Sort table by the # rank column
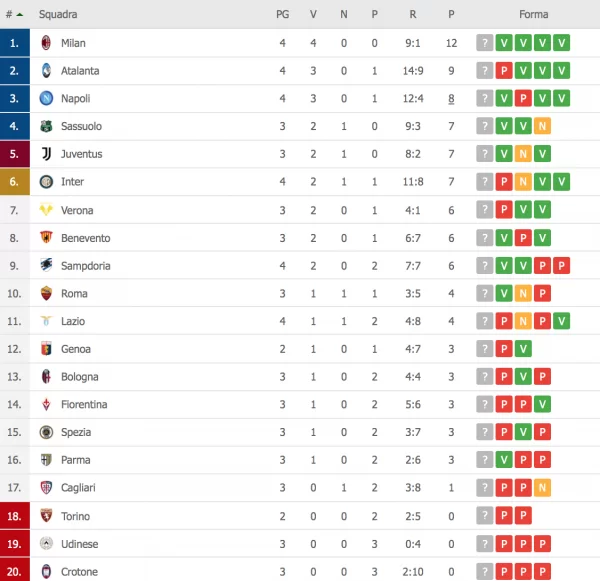The image size is (600, 581). [16, 15]
